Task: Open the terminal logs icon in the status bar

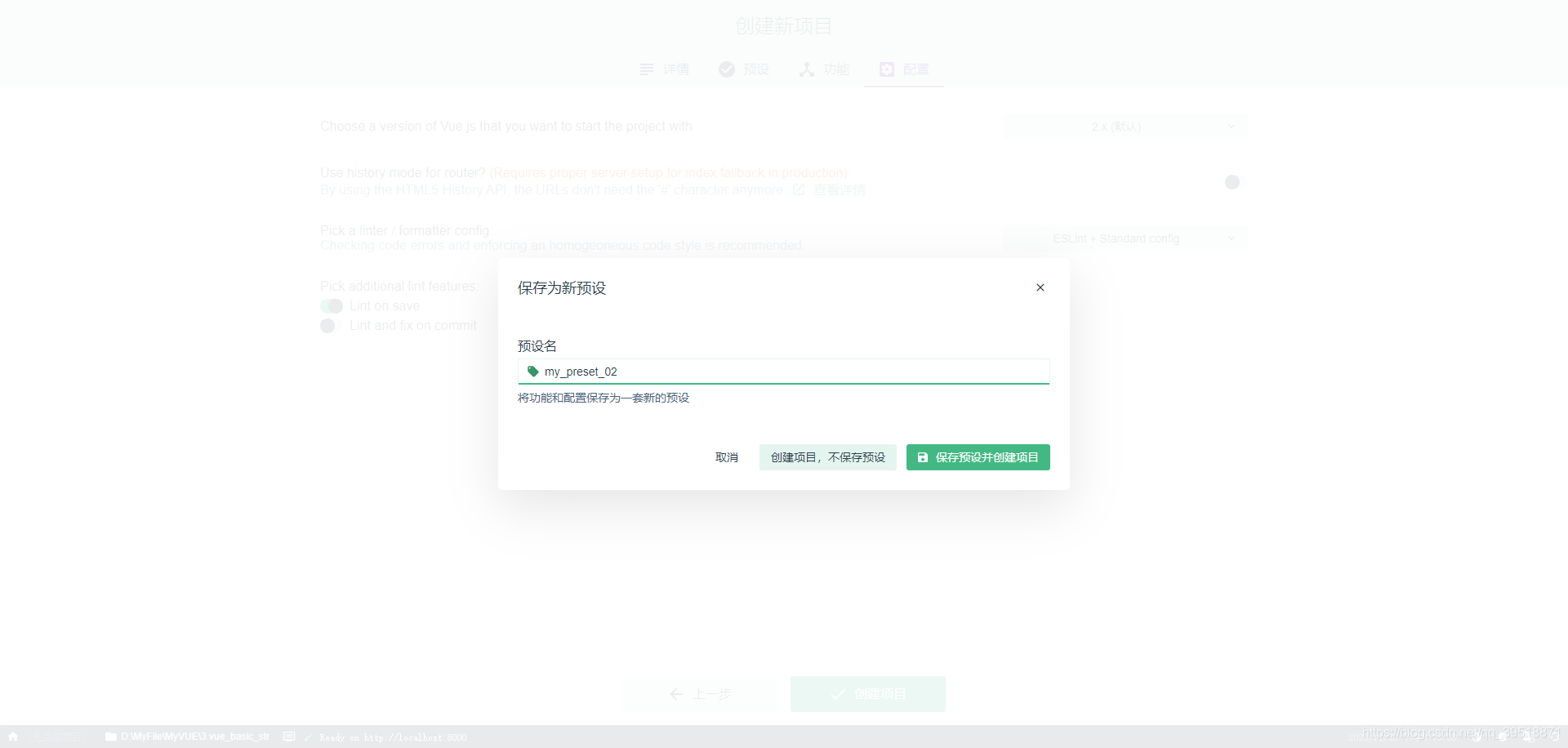Action: coord(290,737)
